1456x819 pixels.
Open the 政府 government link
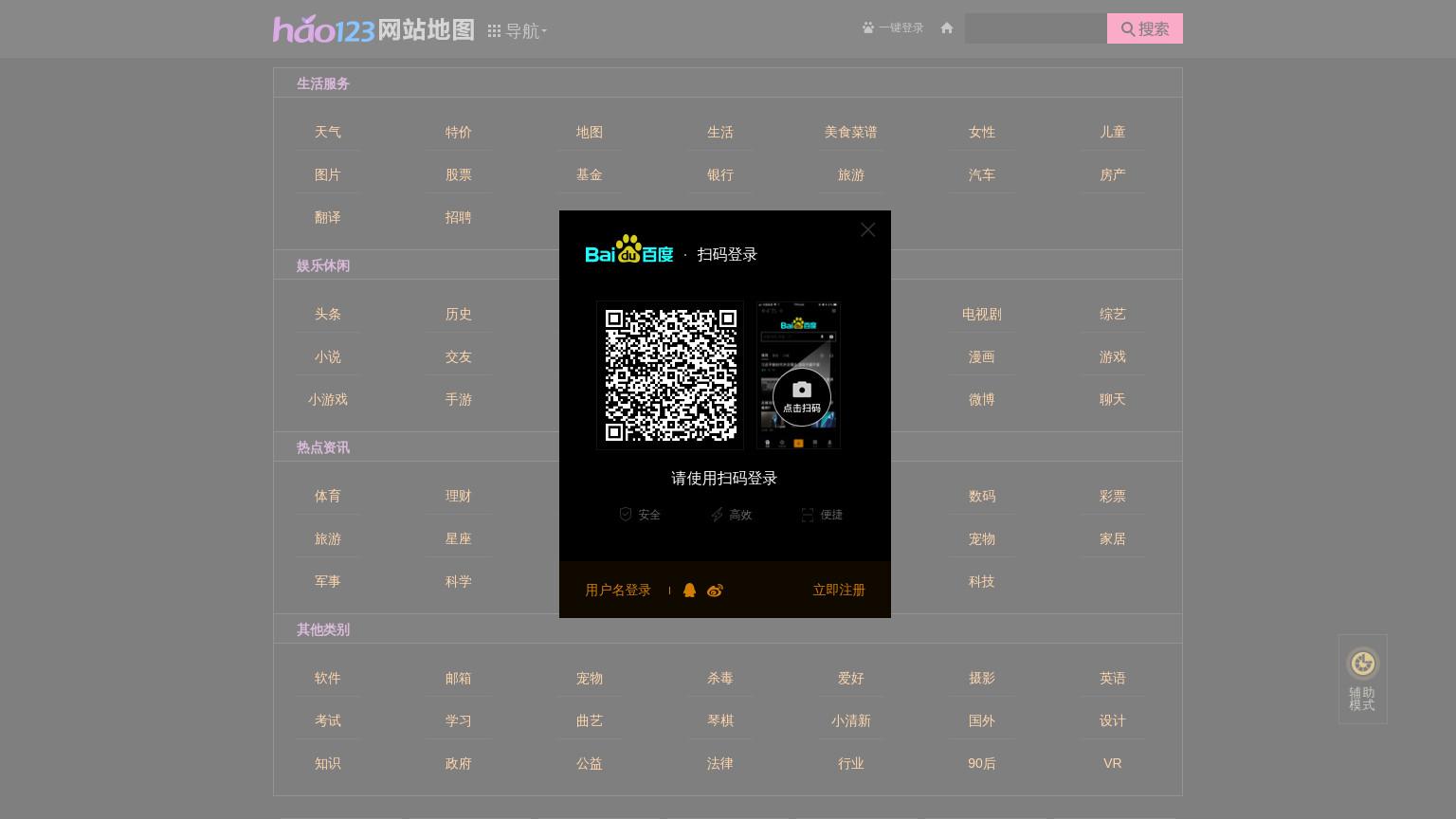tap(459, 764)
